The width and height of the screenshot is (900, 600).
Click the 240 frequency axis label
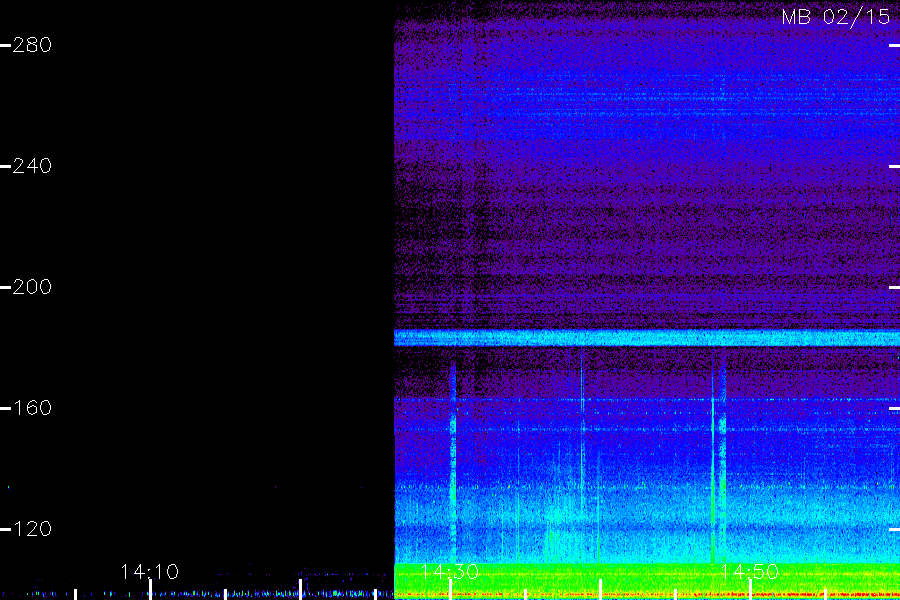coord(32,166)
